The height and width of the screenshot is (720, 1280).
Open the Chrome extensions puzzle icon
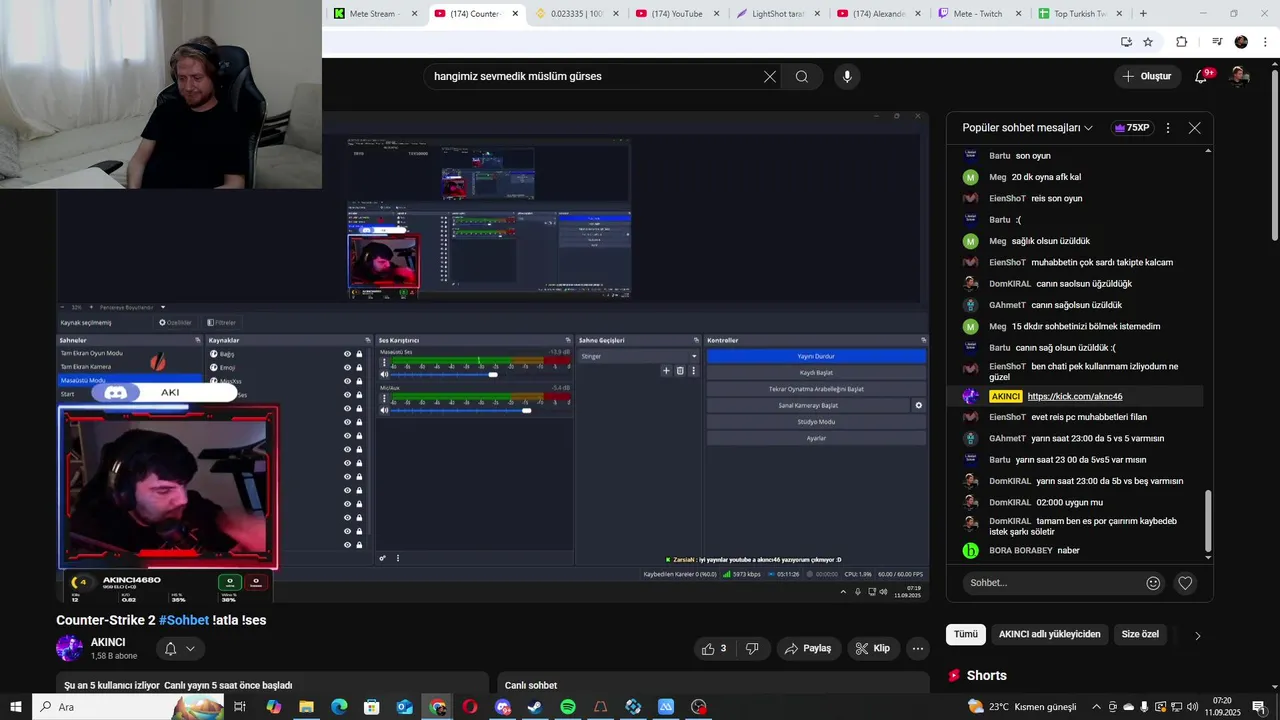pos(1181,42)
